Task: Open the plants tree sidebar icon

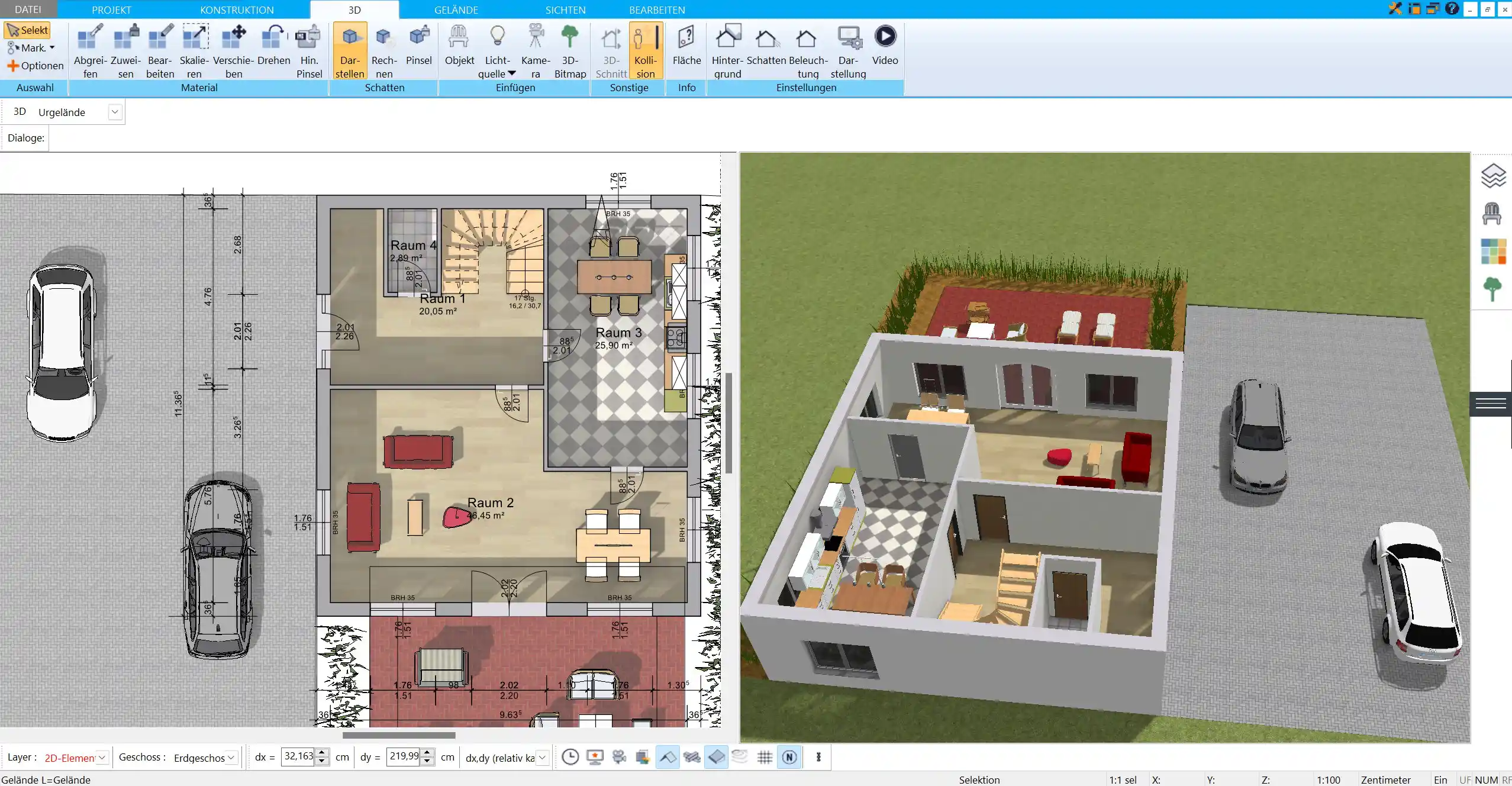Action: coord(1492,289)
